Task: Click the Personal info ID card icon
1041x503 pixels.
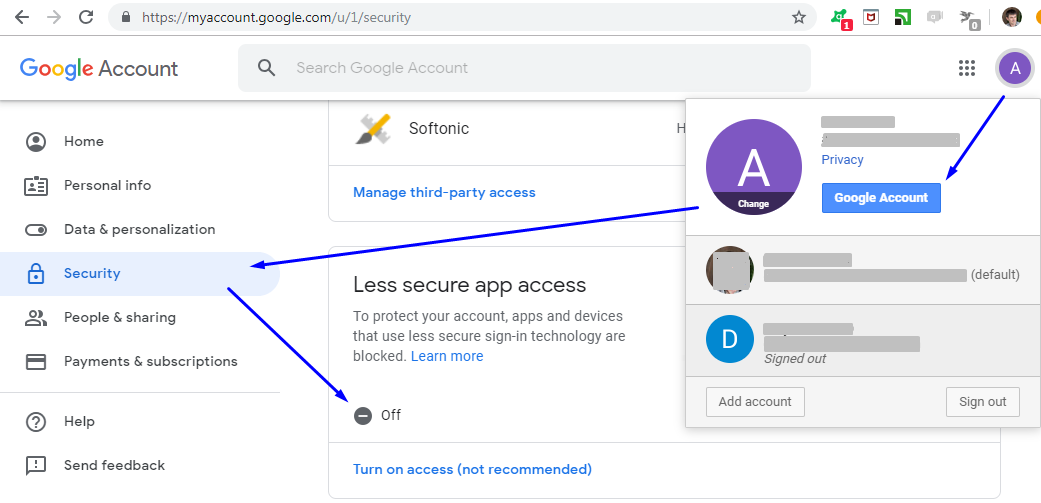Action: [x=35, y=186]
